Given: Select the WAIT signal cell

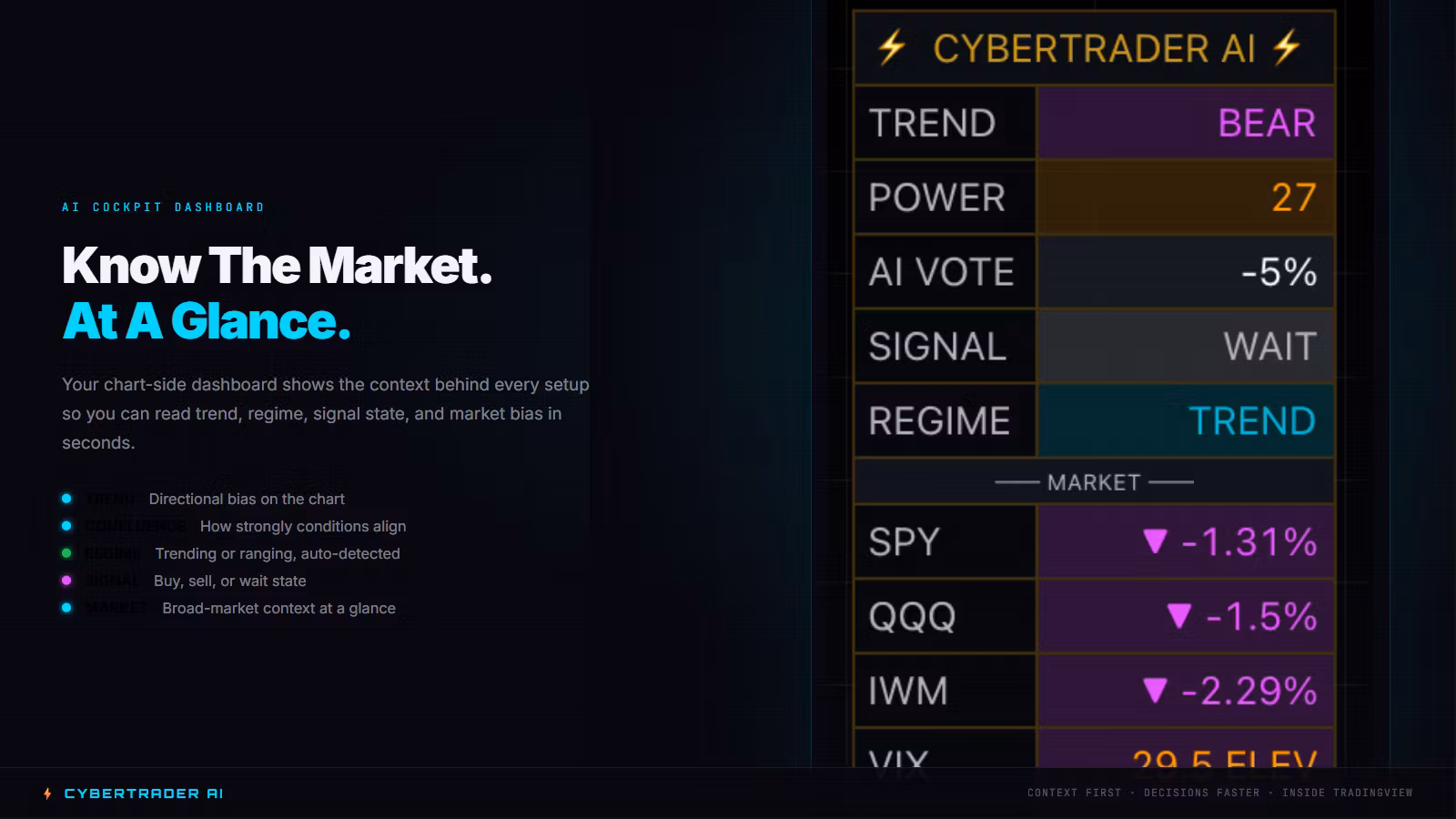Looking at the screenshot, I should click(x=1269, y=346).
